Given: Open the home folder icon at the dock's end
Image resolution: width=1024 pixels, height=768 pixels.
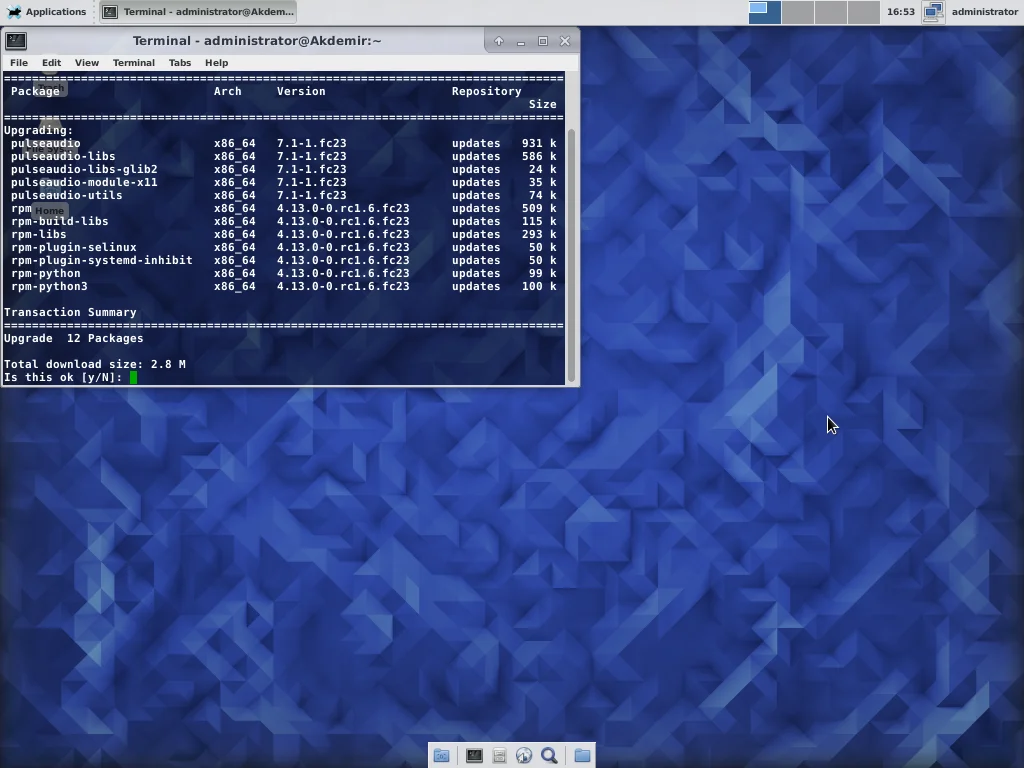Looking at the screenshot, I should click(x=583, y=756).
